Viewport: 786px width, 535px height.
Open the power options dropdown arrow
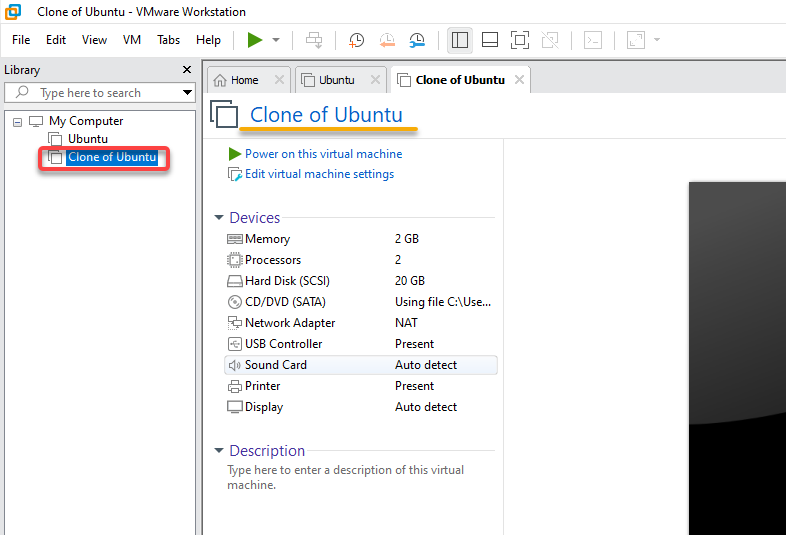276,40
